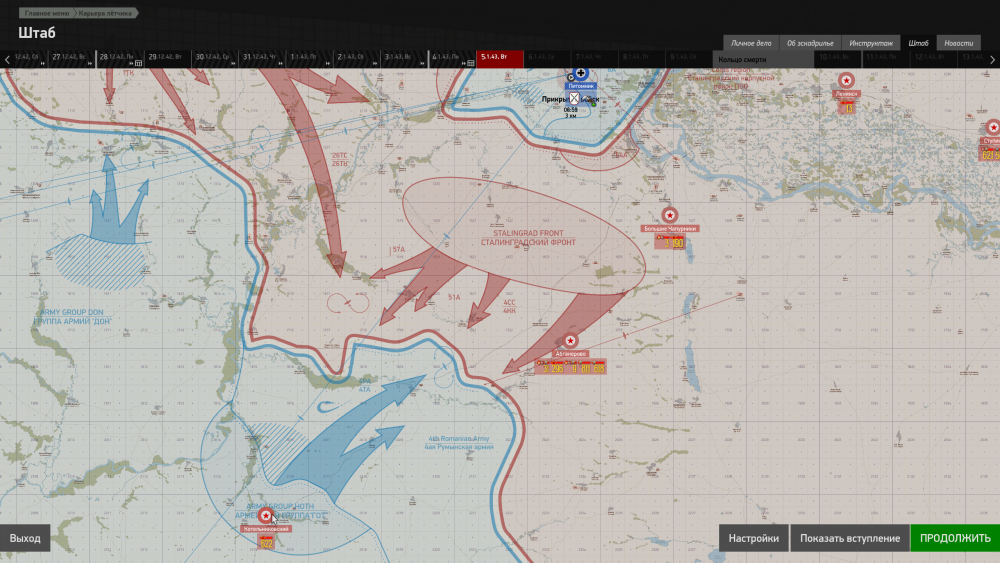Click the calendar table icon on 28.12.42
The width and height of the screenshot is (1000, 563).
pyautogui.click(x=138, y=63)
